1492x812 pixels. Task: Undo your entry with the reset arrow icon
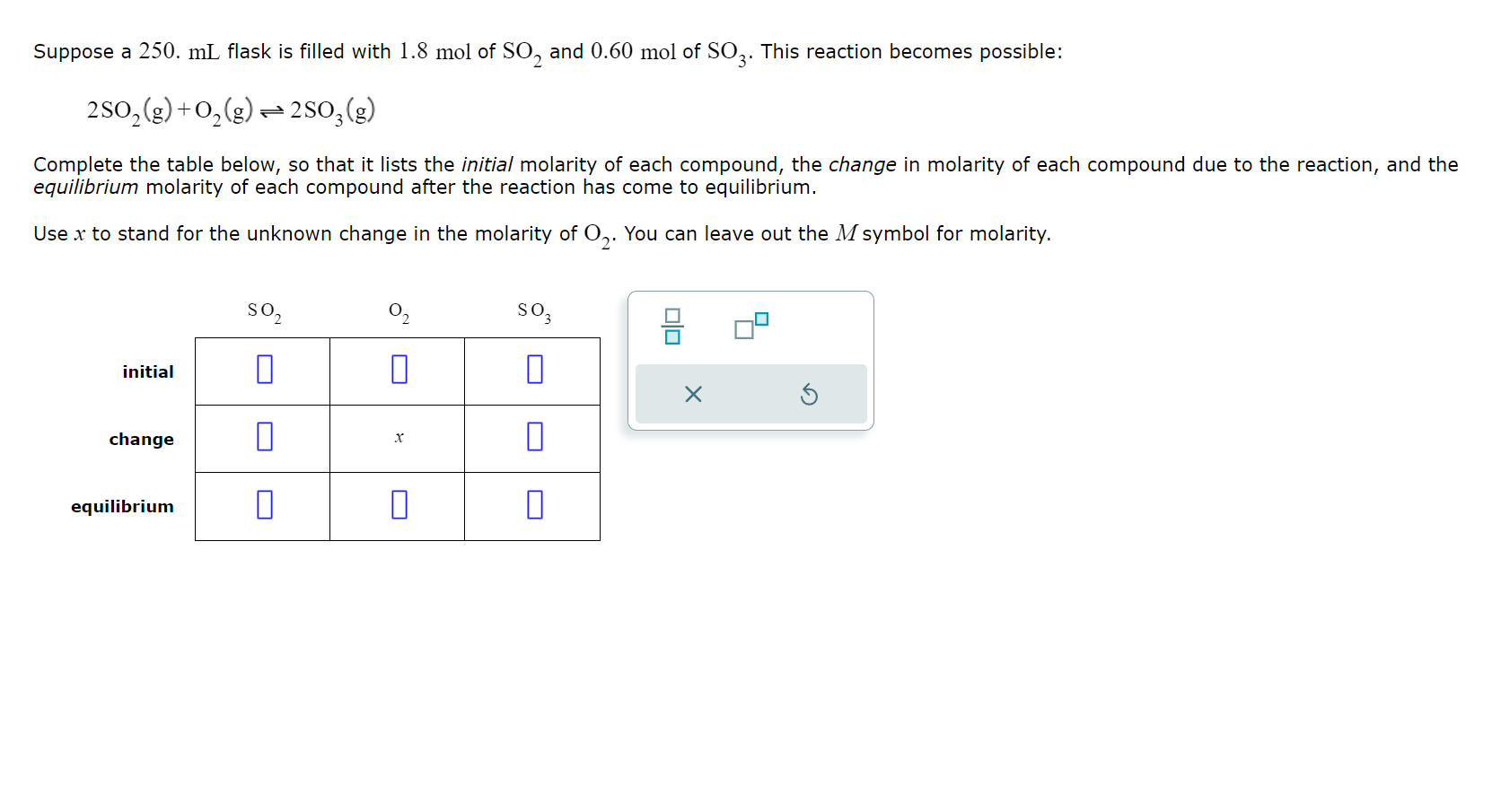coord(809,393)
